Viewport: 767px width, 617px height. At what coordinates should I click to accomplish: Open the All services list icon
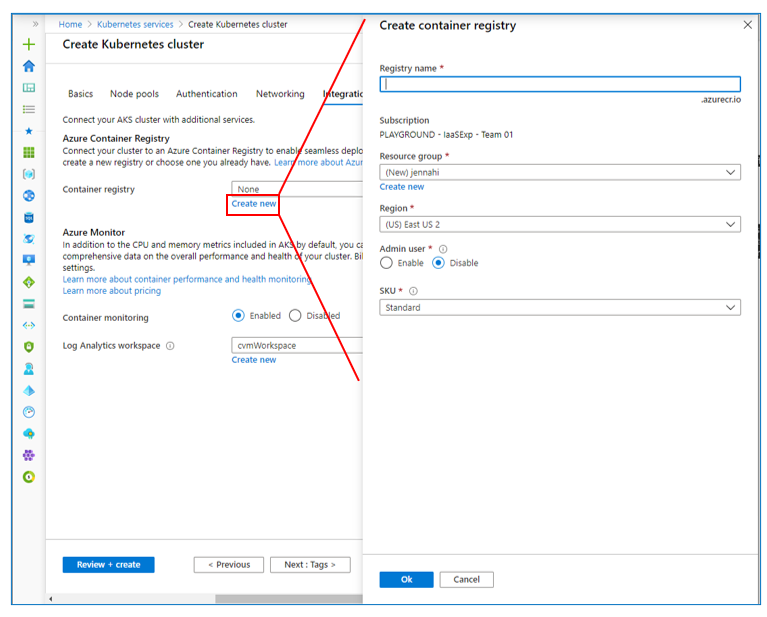(x=29, y=109)
